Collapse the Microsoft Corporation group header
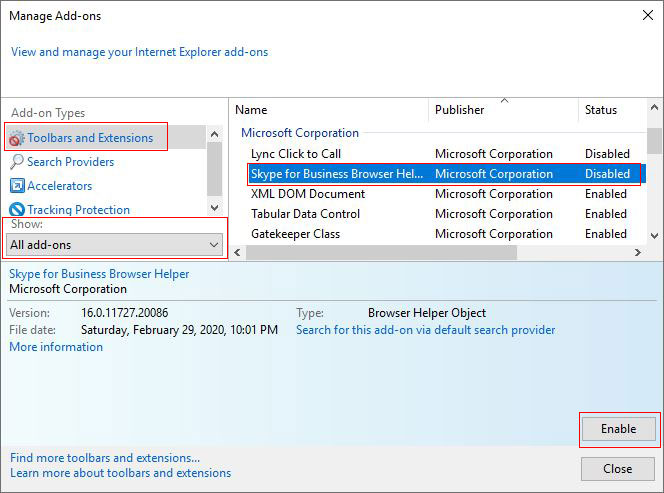This screenshot has width=664, height=493. pyautogui.click(x=300, y=133)
